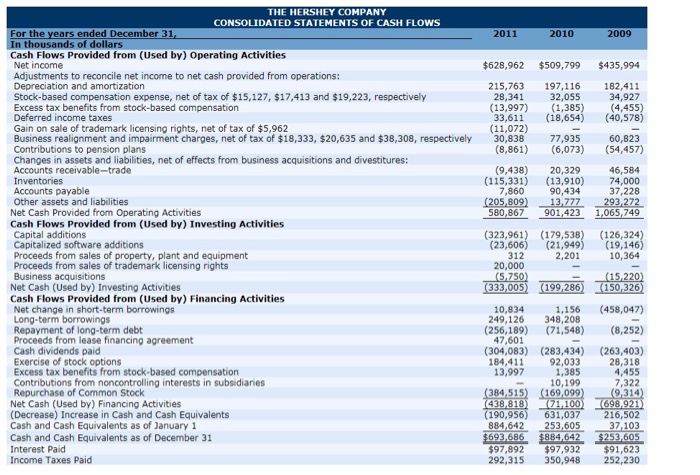This screenshot has height=475, width=700.
Task: Select the Long-term borrowings label
Action: [x=62, y=320]
